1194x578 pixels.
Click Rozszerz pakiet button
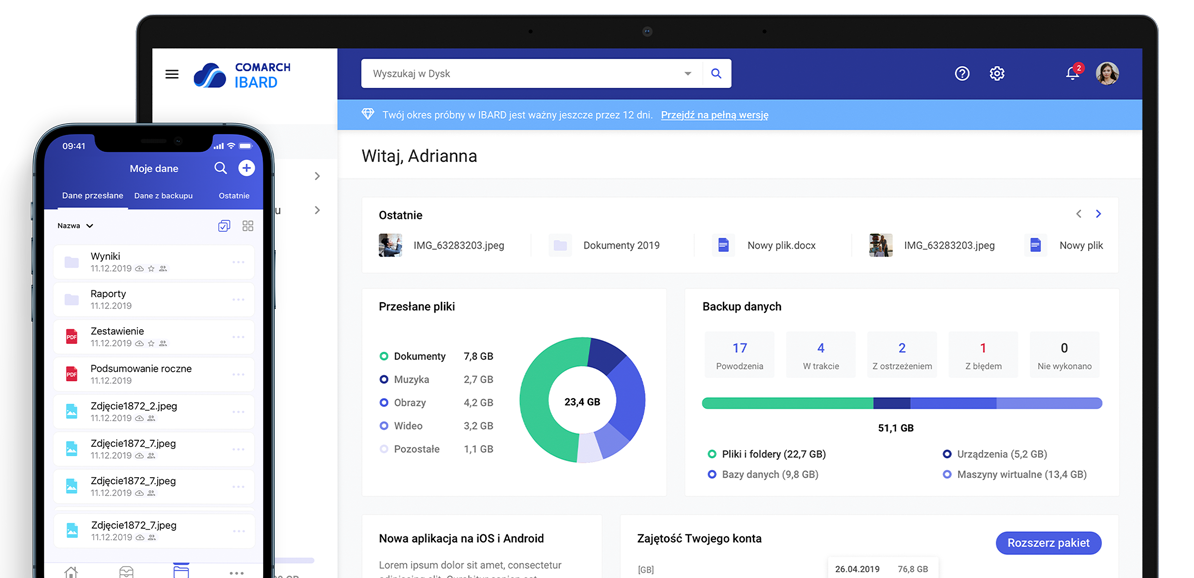pos(1049,543)
